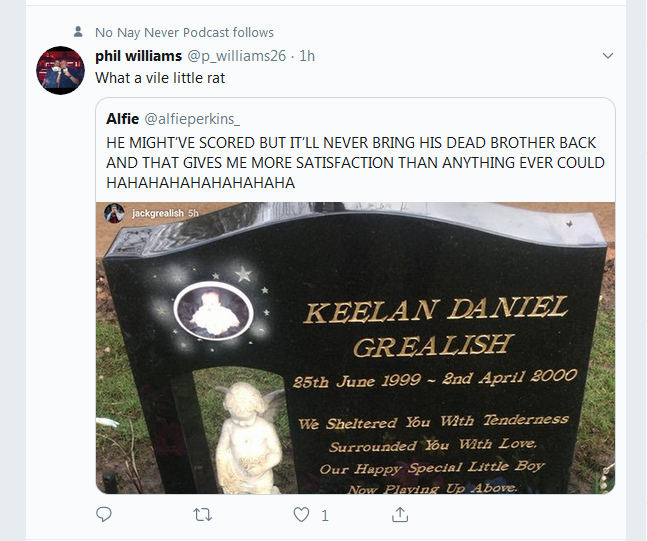
Task: Click the like count number 1
Action: (x=325, y=515)
